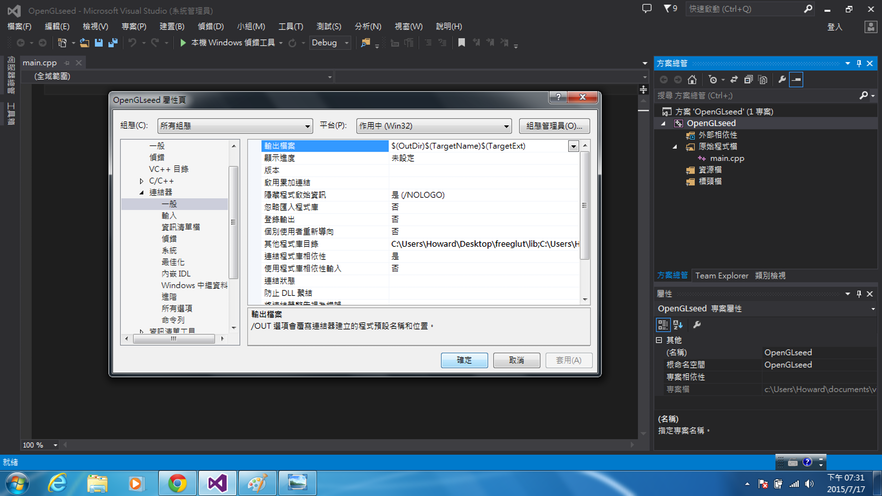
Task: Open the feedback speech bubble icon
Action: pyautogui.click(x=647, y=9)
